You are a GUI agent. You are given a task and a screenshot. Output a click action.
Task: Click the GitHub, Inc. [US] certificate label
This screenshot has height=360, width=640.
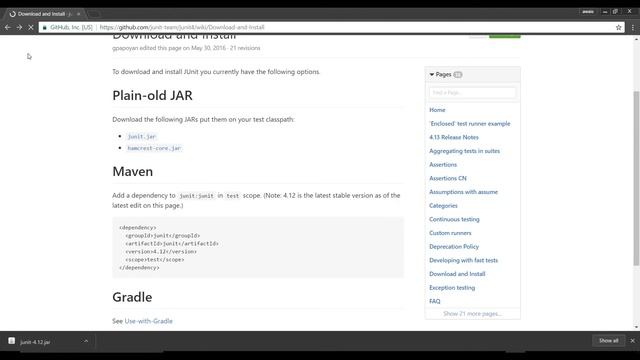71,27
